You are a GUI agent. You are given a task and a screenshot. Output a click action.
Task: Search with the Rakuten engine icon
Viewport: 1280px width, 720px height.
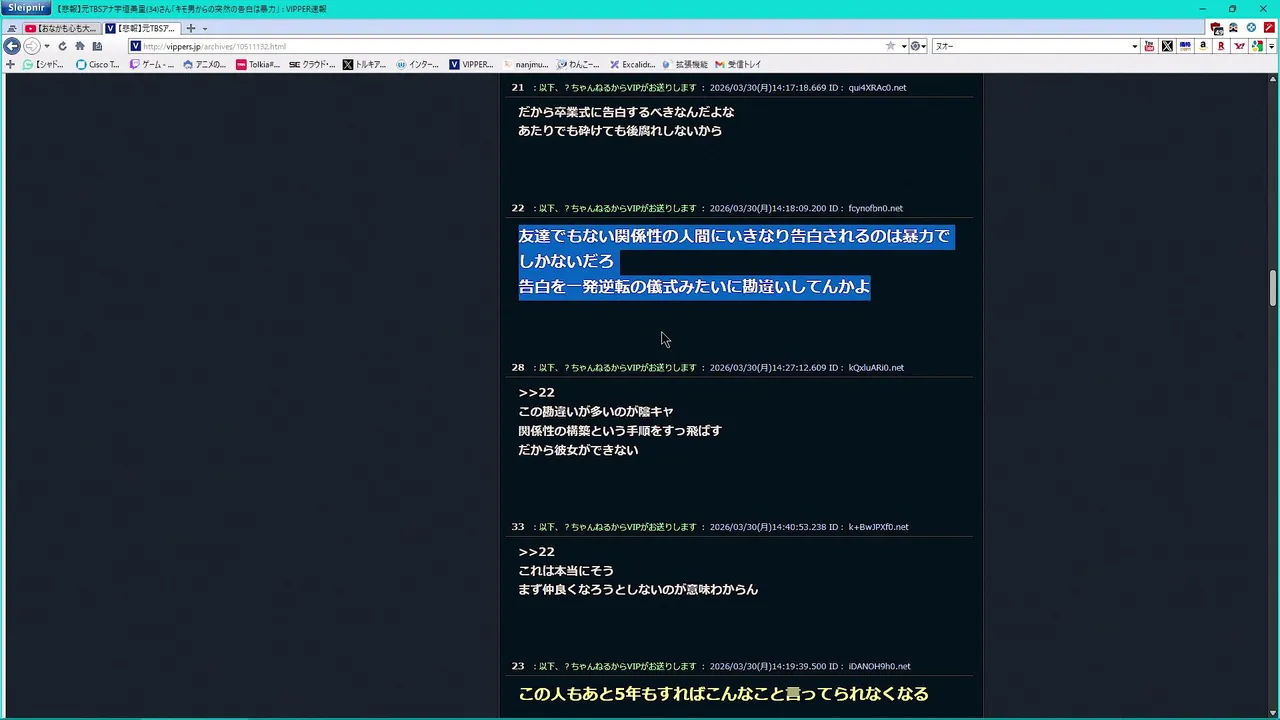click(x=1221, y=46)
